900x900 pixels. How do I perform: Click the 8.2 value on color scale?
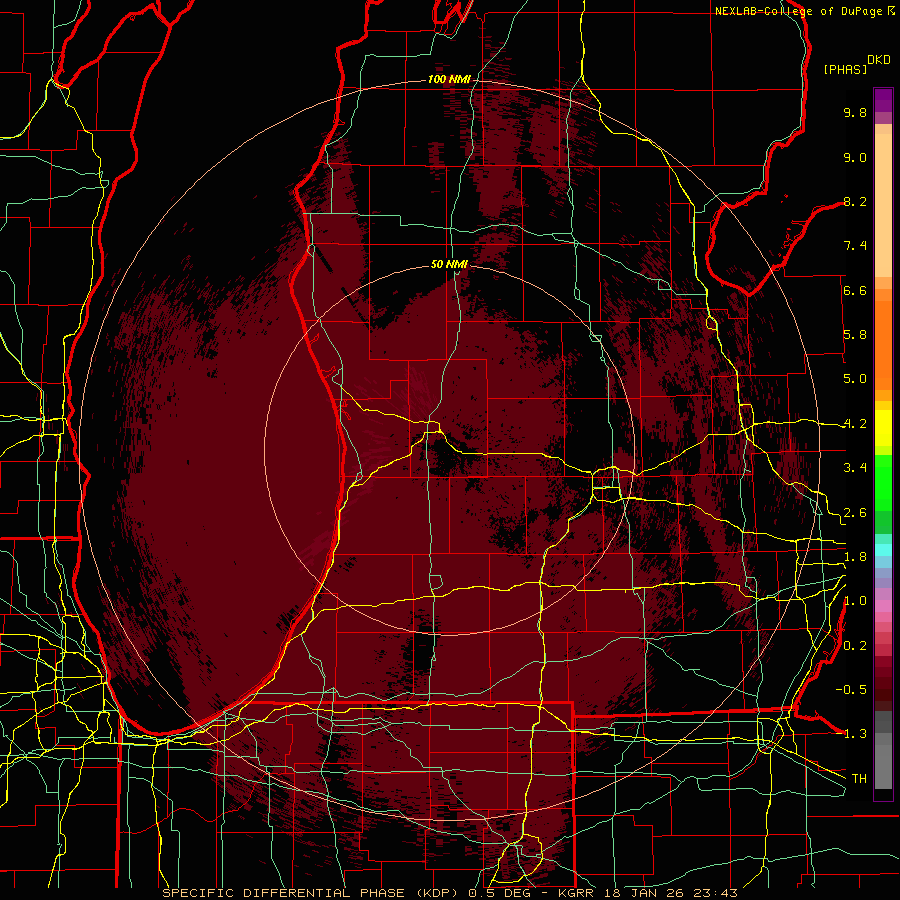click(x=855, y=201)
